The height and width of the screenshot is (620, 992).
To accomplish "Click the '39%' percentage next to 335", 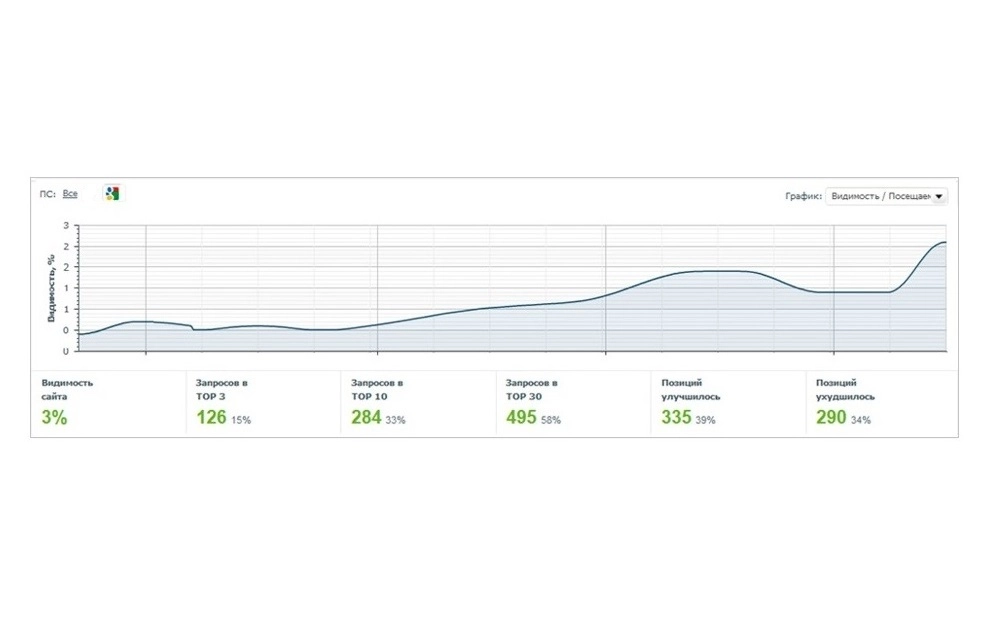I will coord(705,420).
